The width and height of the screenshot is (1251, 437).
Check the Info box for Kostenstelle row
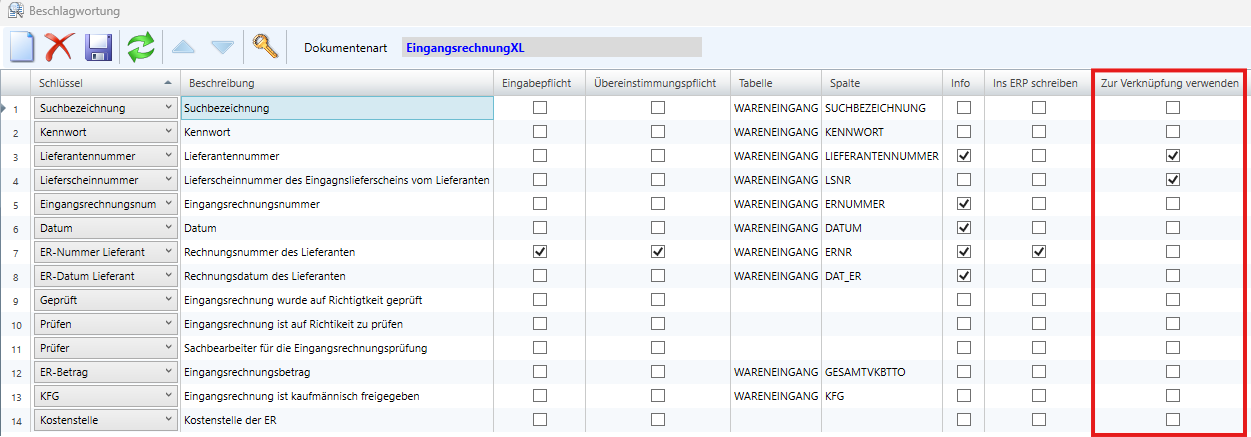(x=964, y=419)
